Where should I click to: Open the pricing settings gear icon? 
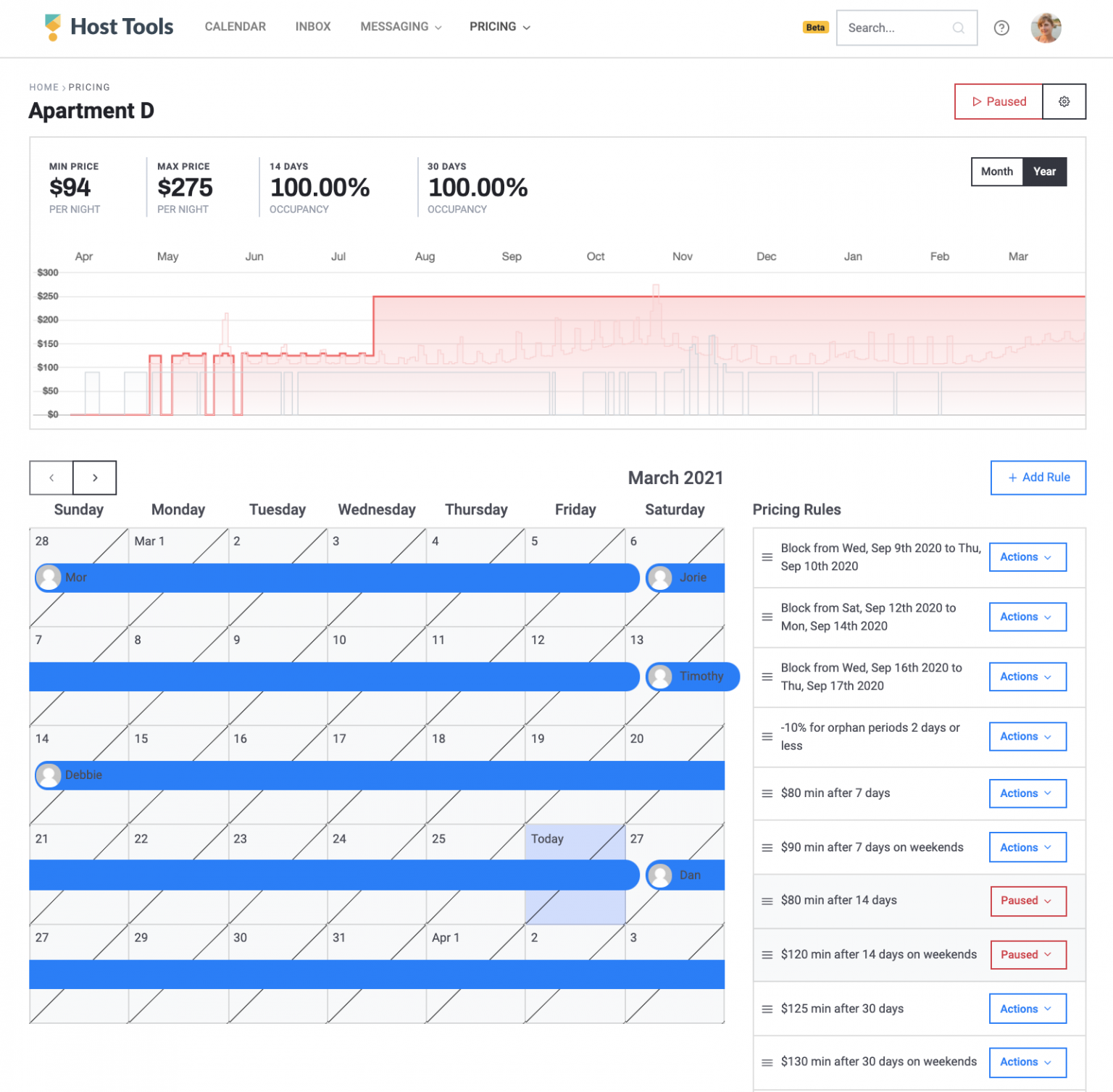[1064, 101]
